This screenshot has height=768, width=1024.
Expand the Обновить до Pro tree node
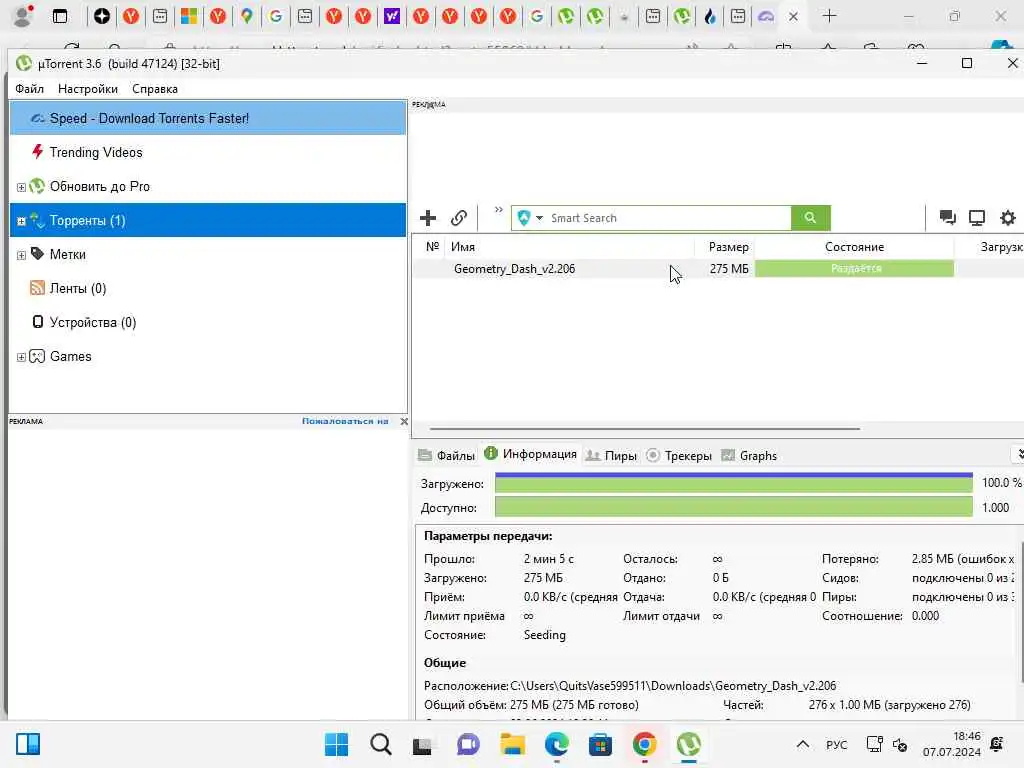[x=21, y=187]
